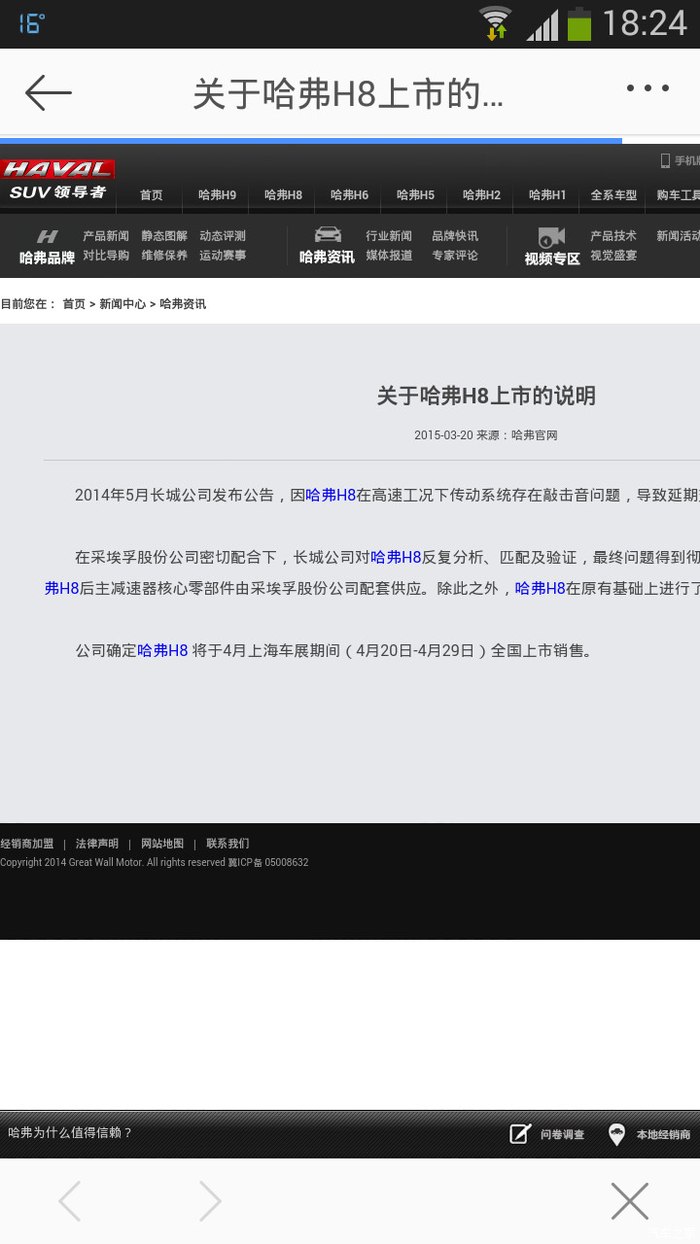Open 网站地图 footer link
Viewport: 700px width, 1244px height.
pyautogui.click(x=162, y=844)
